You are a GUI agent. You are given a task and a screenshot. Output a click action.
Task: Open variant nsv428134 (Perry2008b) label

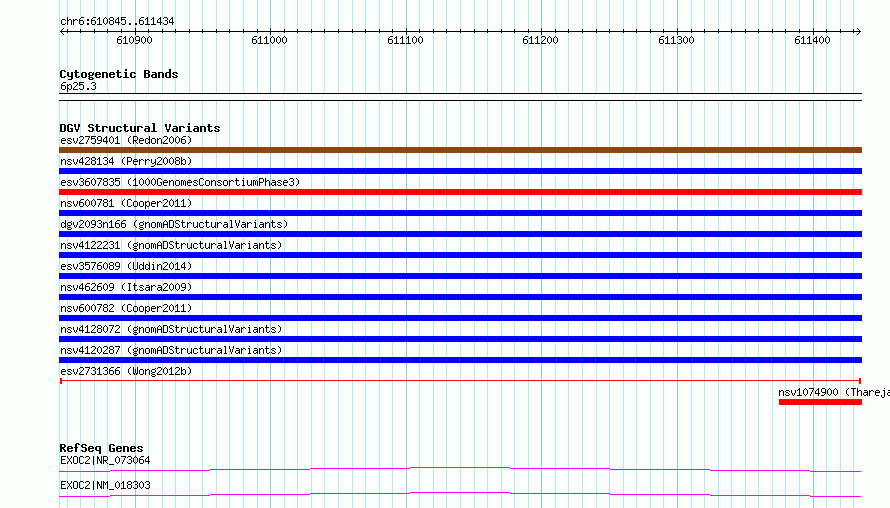[126, 161]
